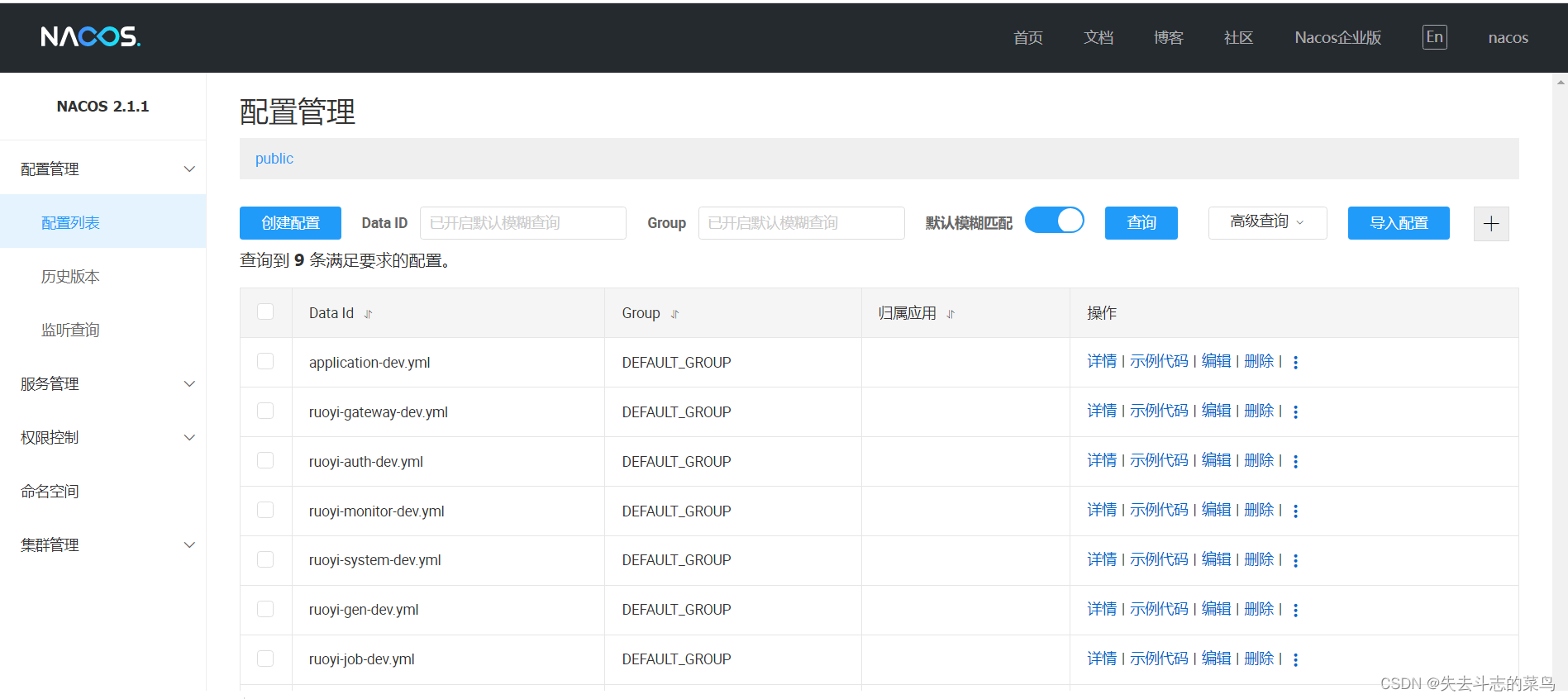Click 编辑 for ruoyi-gateway-dev.yml
Image resolution: width=1568 pixels, height=699 pixels.
point(1216,411)
